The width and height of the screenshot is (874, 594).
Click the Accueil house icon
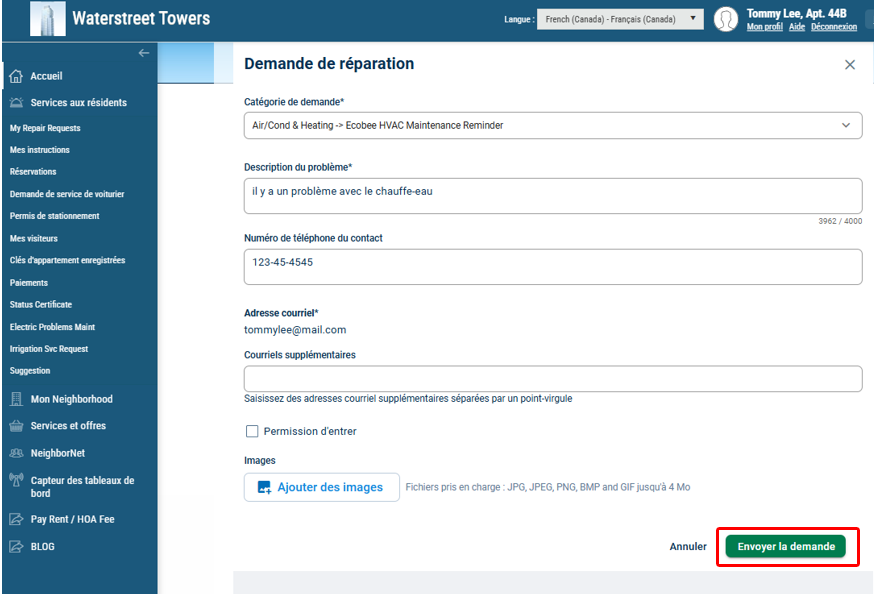click(x=16, y=76)
